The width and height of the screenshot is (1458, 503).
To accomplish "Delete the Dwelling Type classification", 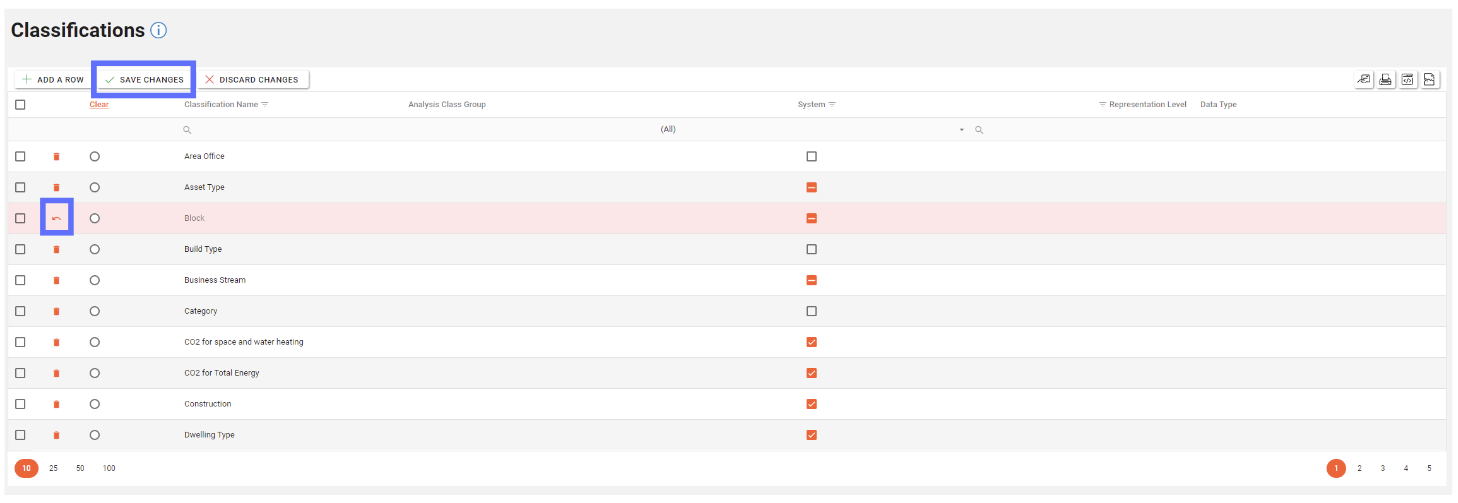I will coord(56,435).
